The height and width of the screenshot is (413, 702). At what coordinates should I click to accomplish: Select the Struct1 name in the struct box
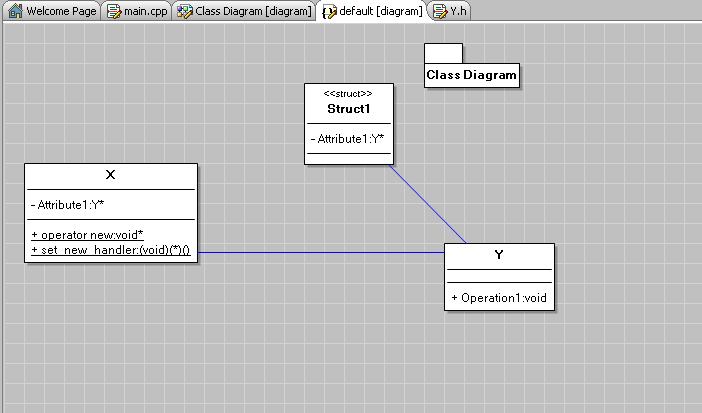click(x=348, y=108)
